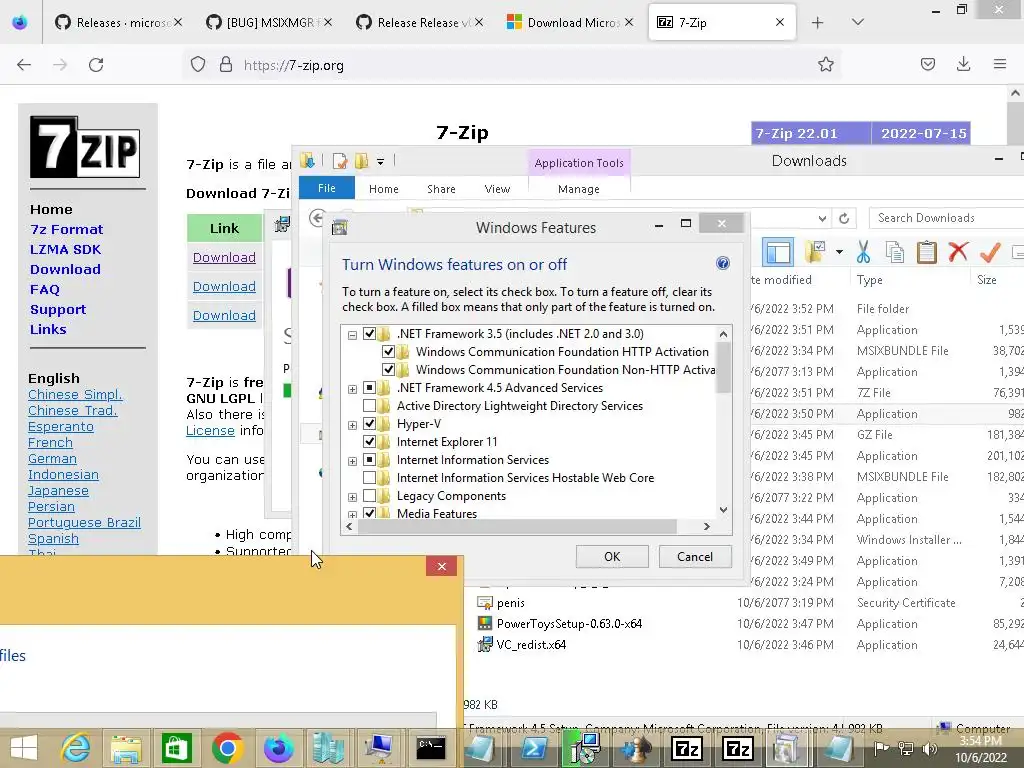The height and width of the screenshot is (768, 1024).
Task: Click the Search Downloads input field
Action: 947,218
